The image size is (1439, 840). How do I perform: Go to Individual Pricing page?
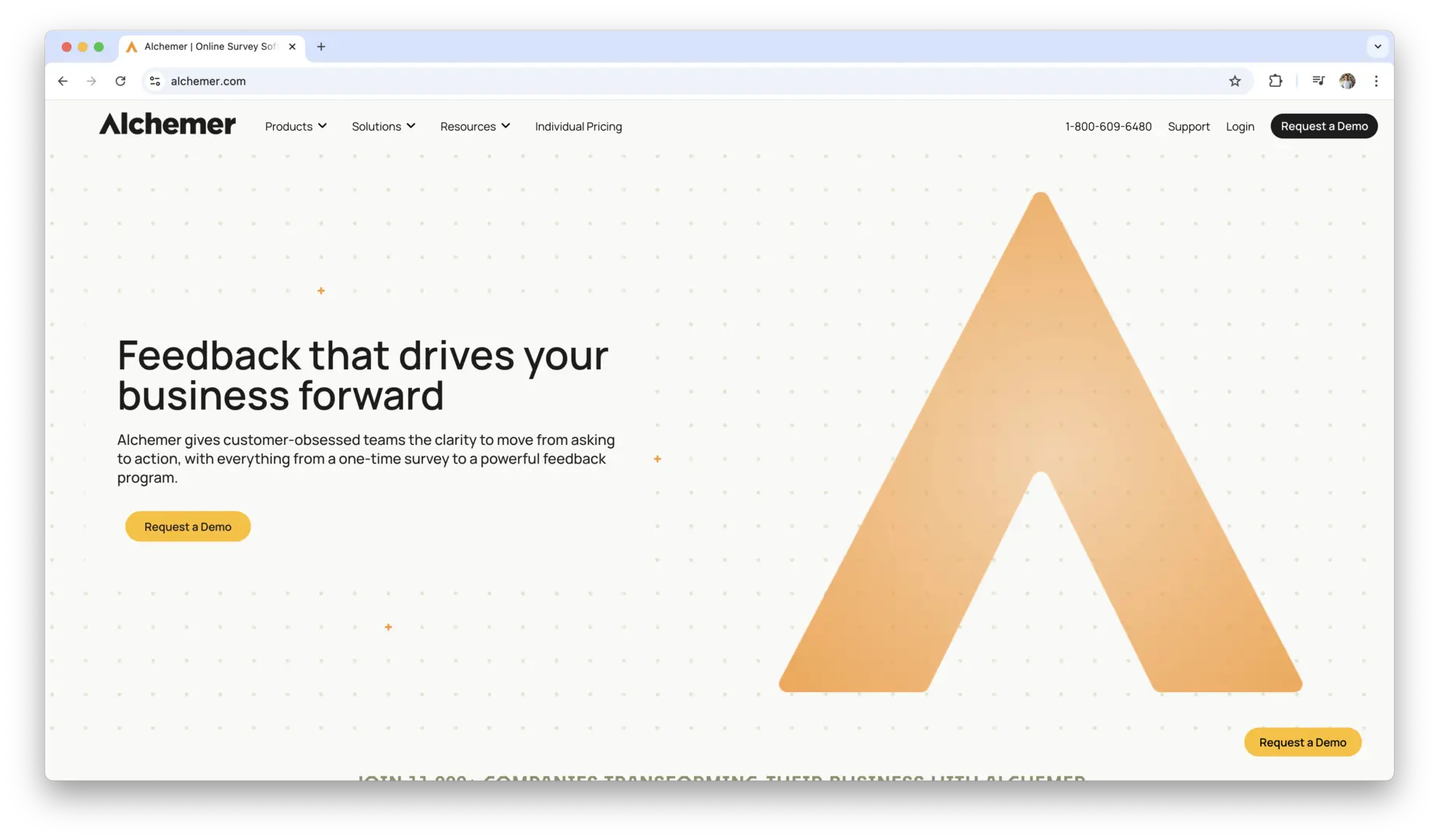coord(578,127)
